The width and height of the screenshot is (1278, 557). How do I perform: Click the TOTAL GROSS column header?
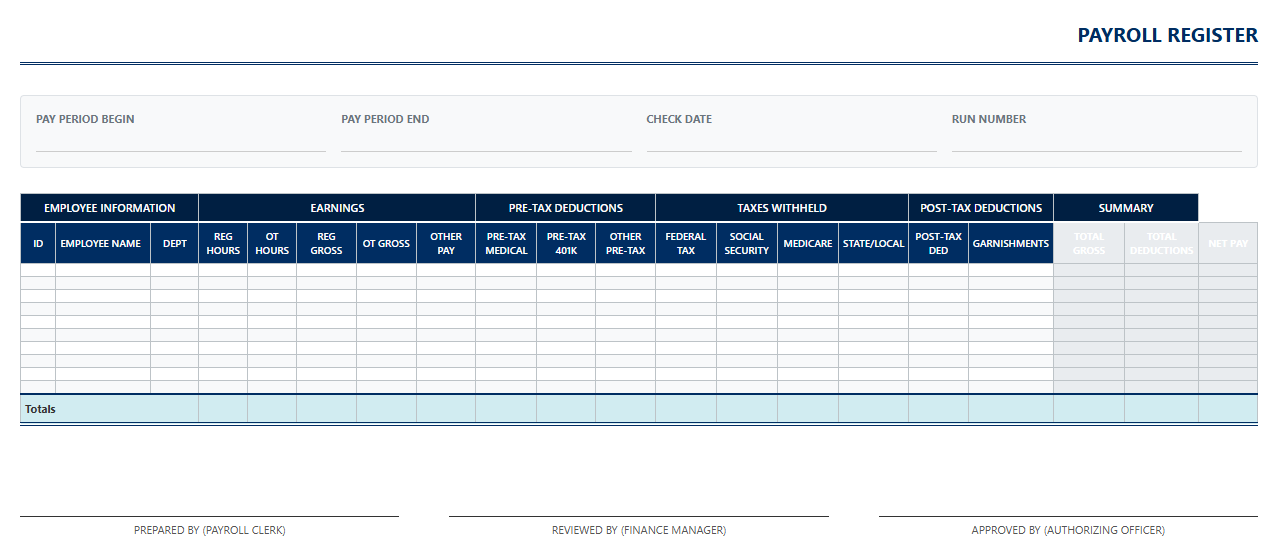1089,243
